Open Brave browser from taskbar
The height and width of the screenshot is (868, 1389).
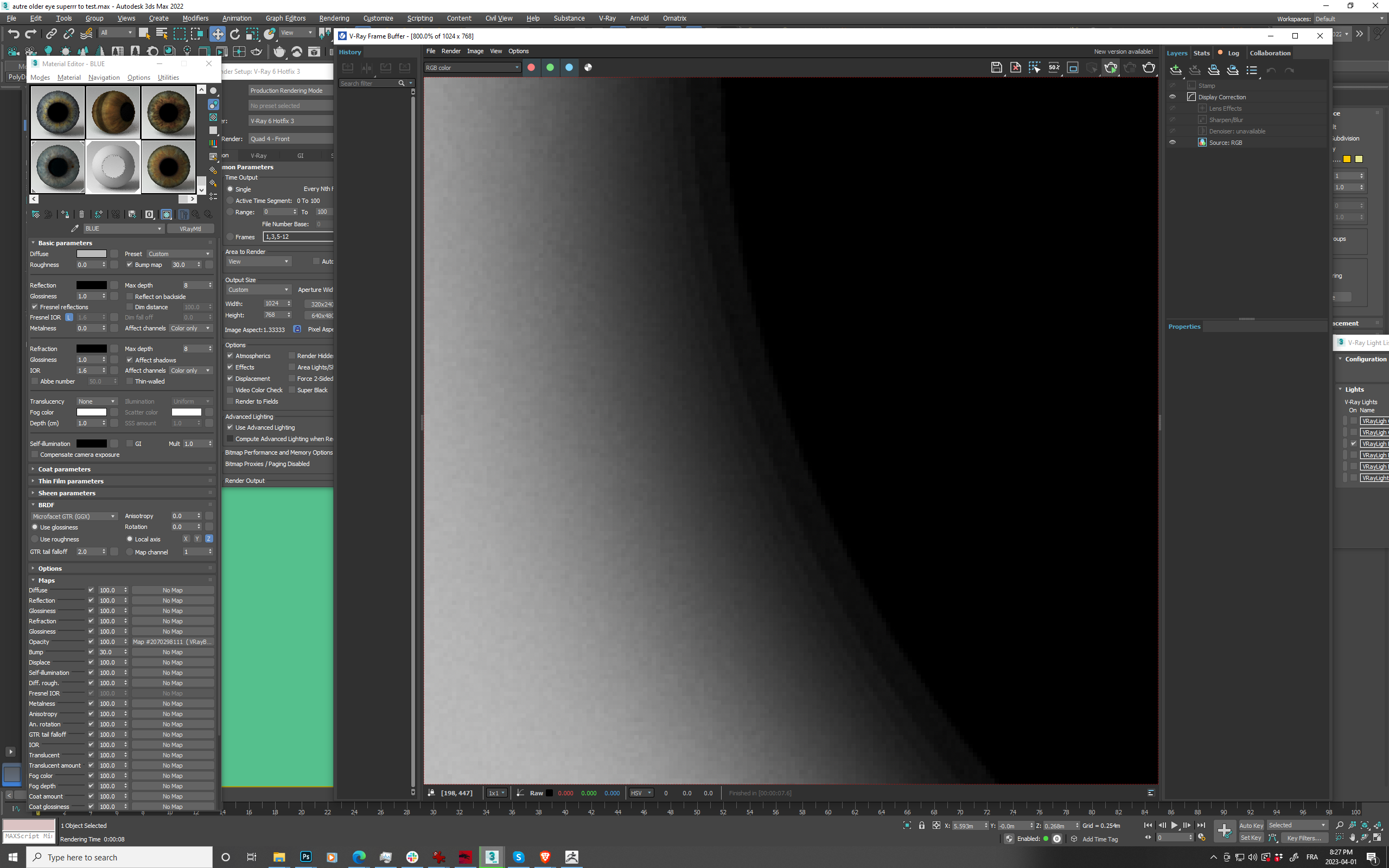[x=545, y=857]
